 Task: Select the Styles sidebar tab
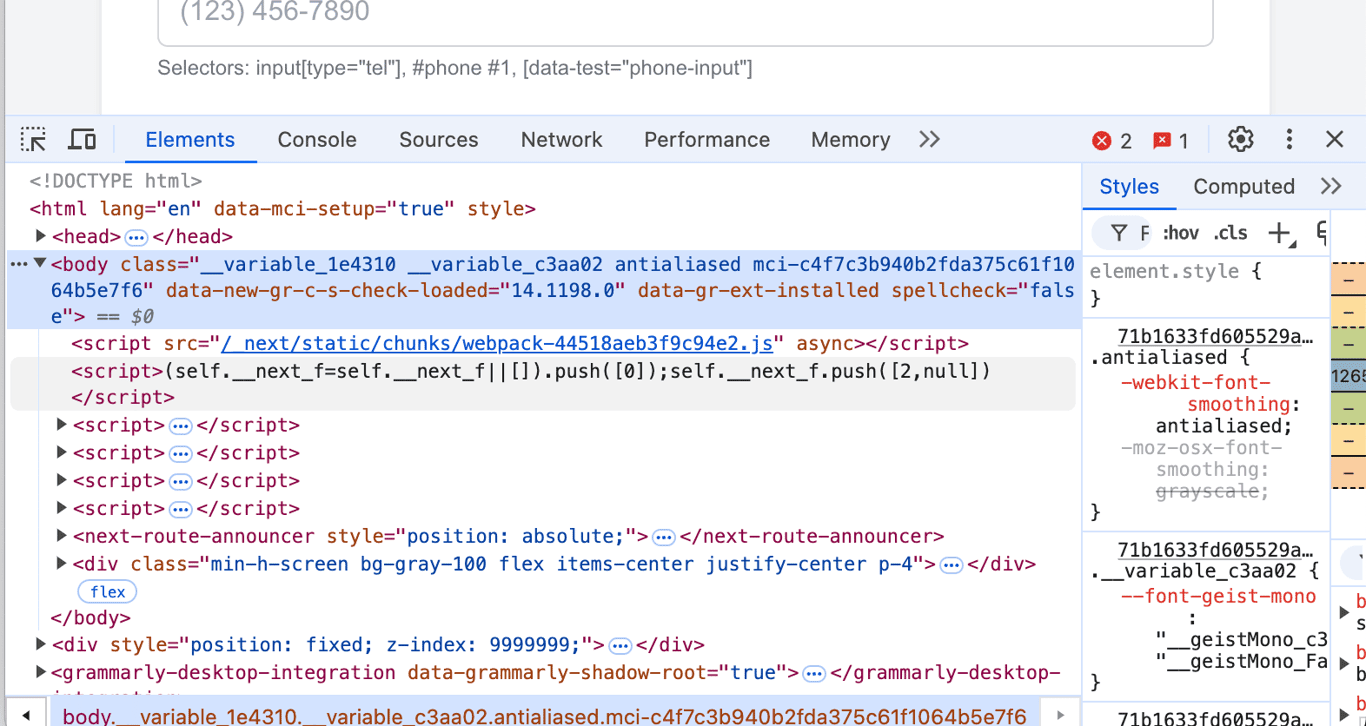(1129, 186)
